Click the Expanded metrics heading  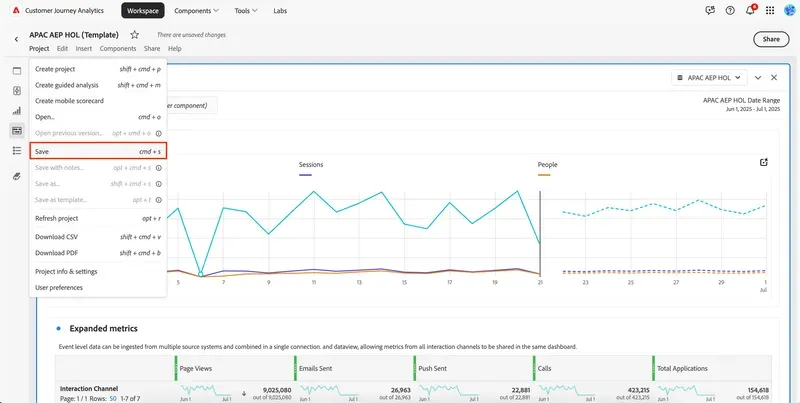click(x=104, y=329)
